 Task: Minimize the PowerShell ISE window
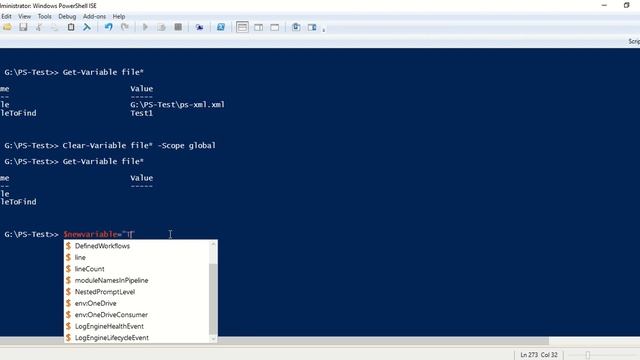(x=604, y=5)
